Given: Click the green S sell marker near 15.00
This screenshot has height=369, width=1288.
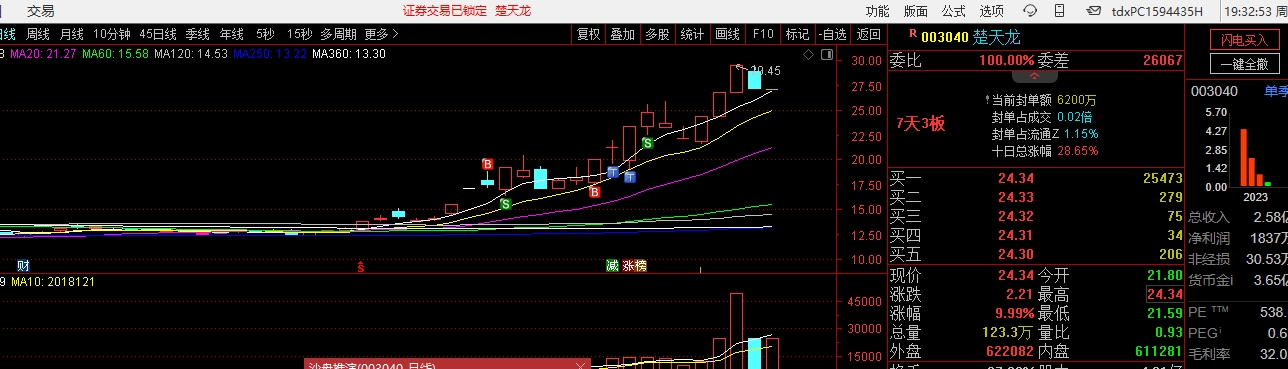Looking at the screenshot, I should coord(505,204).
